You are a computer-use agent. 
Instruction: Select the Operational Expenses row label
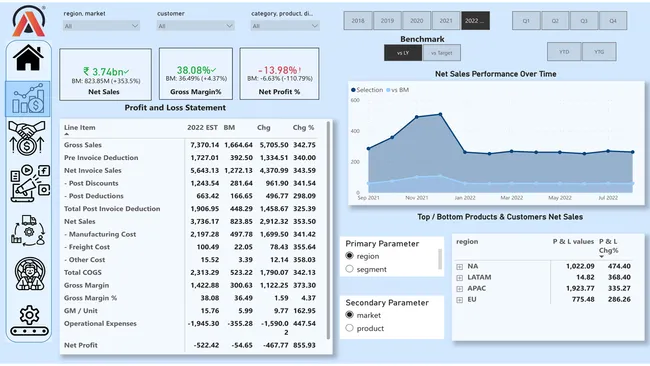tap(100, 324)
